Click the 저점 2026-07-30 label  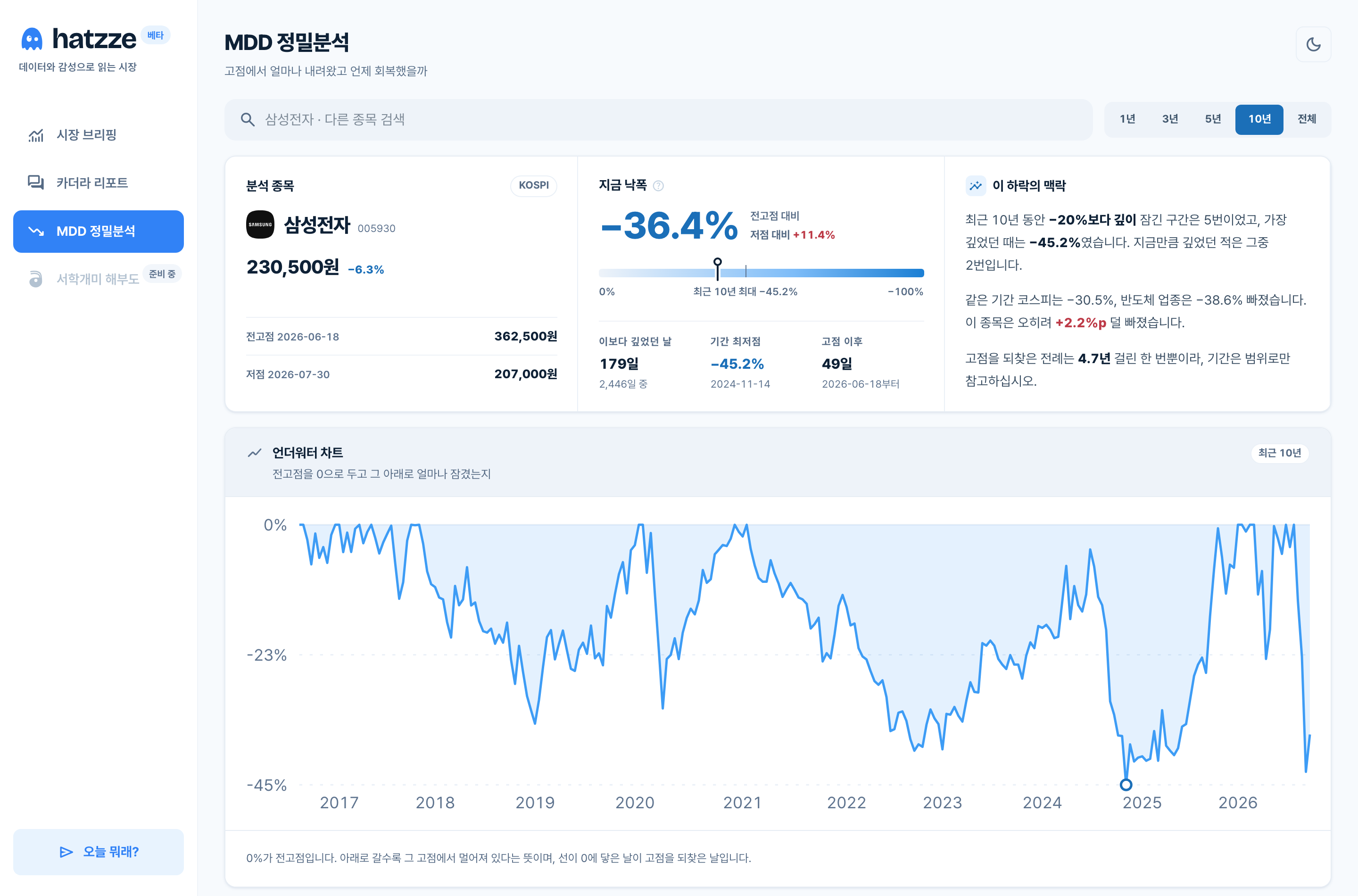pos(288,374)
